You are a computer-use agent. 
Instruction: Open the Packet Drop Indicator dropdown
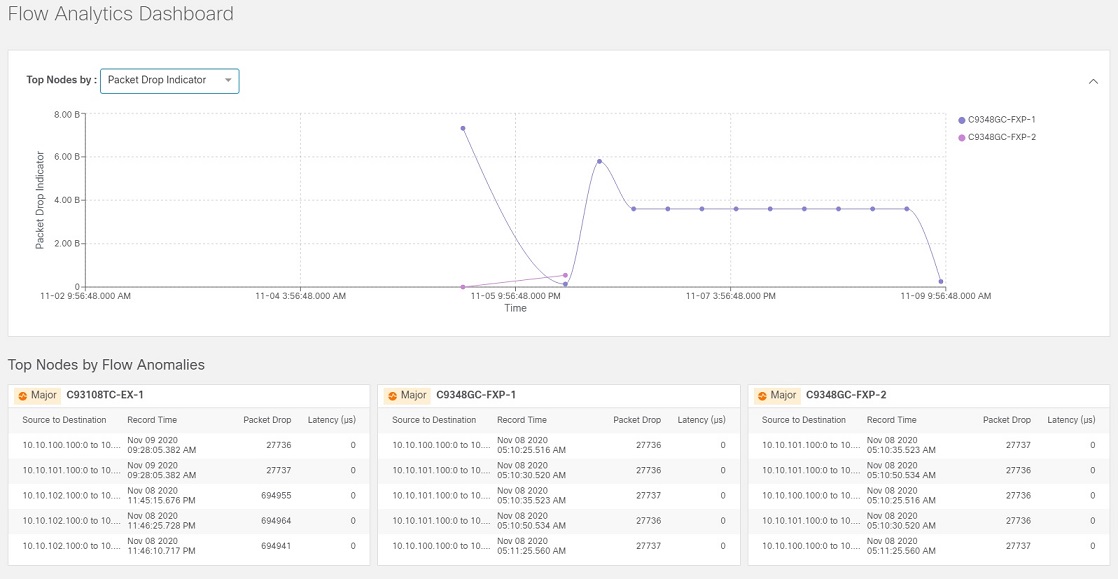click(170, 81)
